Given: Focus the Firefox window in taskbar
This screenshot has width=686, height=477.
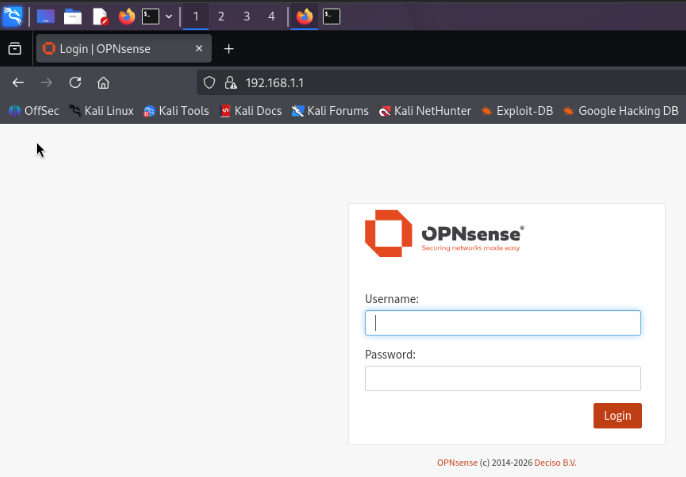Looking at the screenshot, I should point(304,17).
